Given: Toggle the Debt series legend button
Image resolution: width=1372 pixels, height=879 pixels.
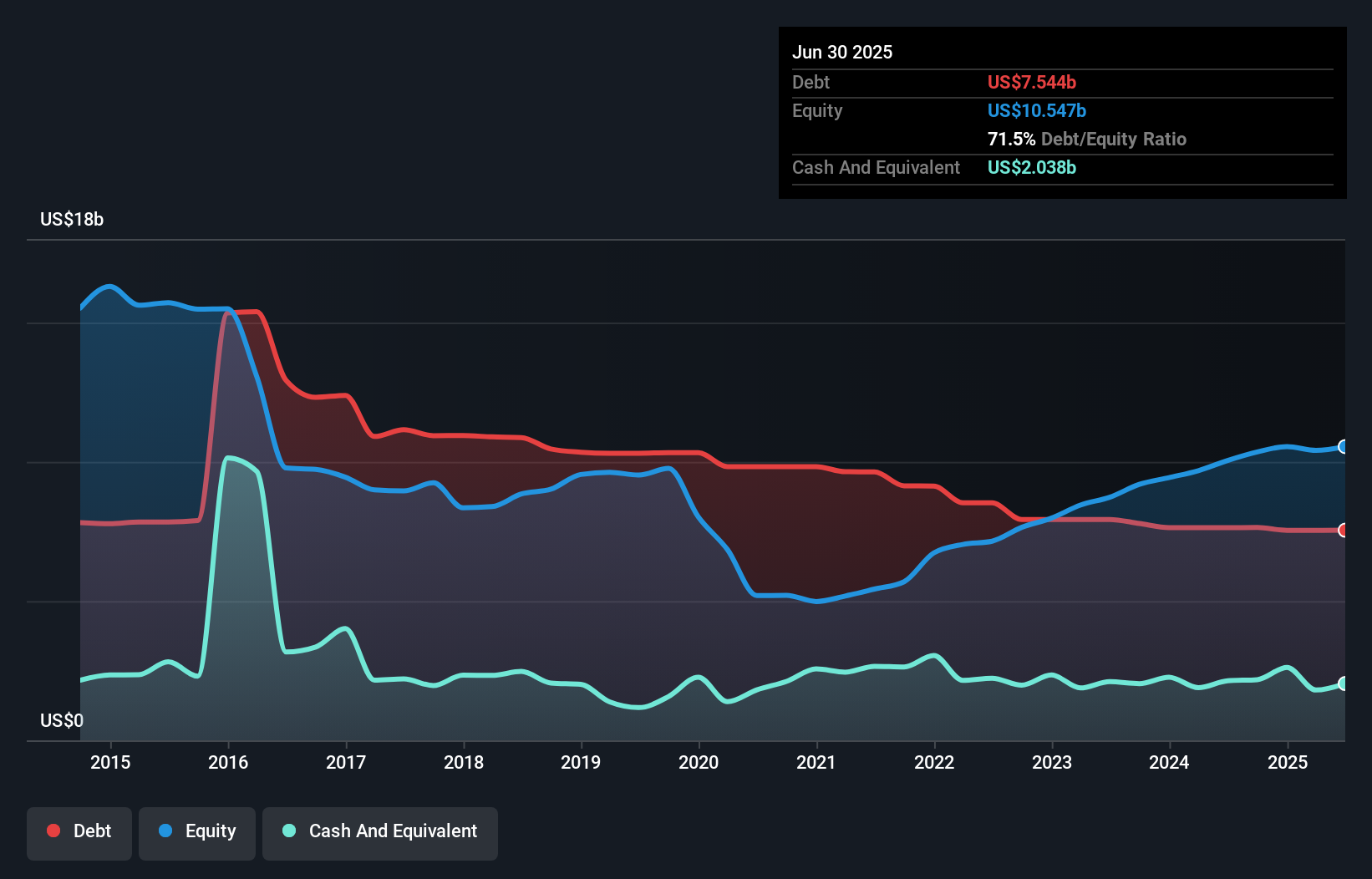Looking at the screenshot, I should (79, 831).
